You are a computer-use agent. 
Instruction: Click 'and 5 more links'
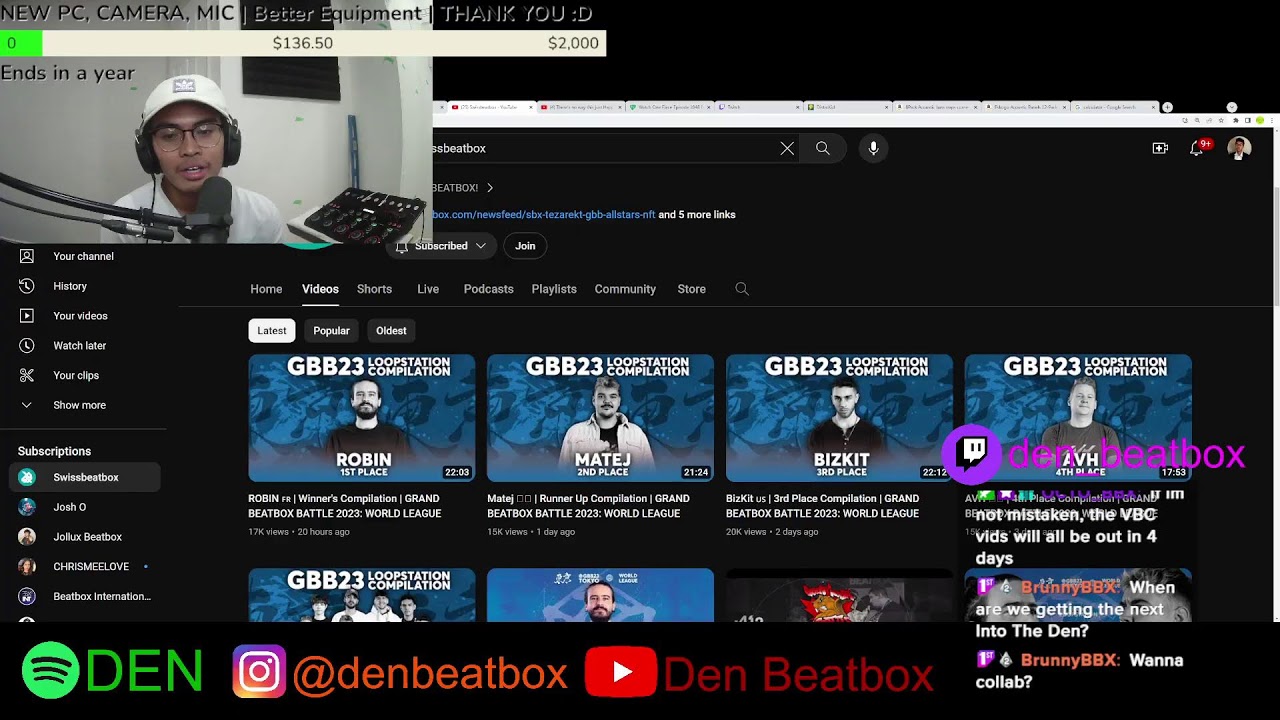coord(697,215)
